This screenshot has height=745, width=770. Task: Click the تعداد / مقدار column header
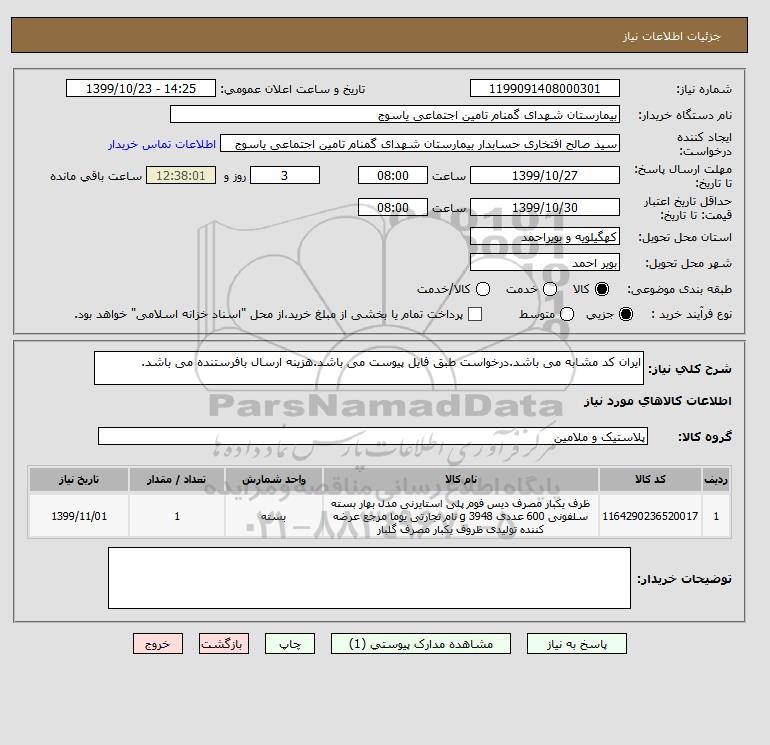[x=177, y=479]
